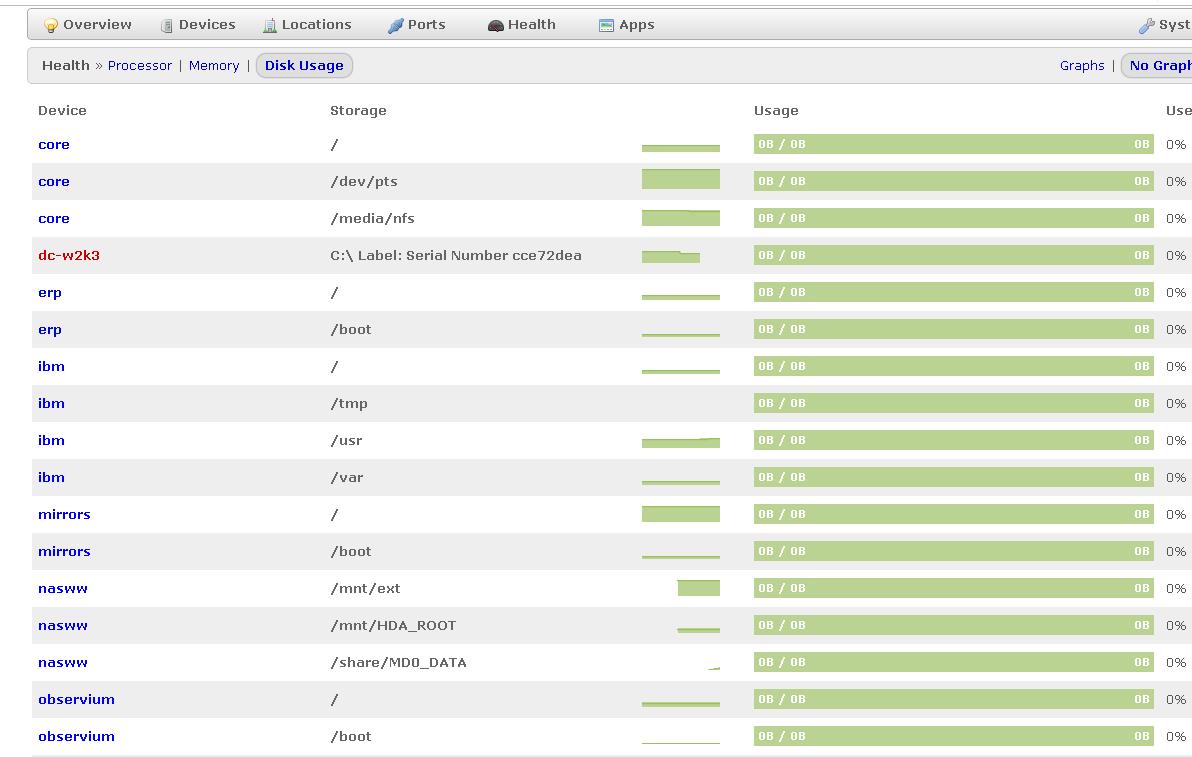Select the Disk Usage view

click(304, 66)
